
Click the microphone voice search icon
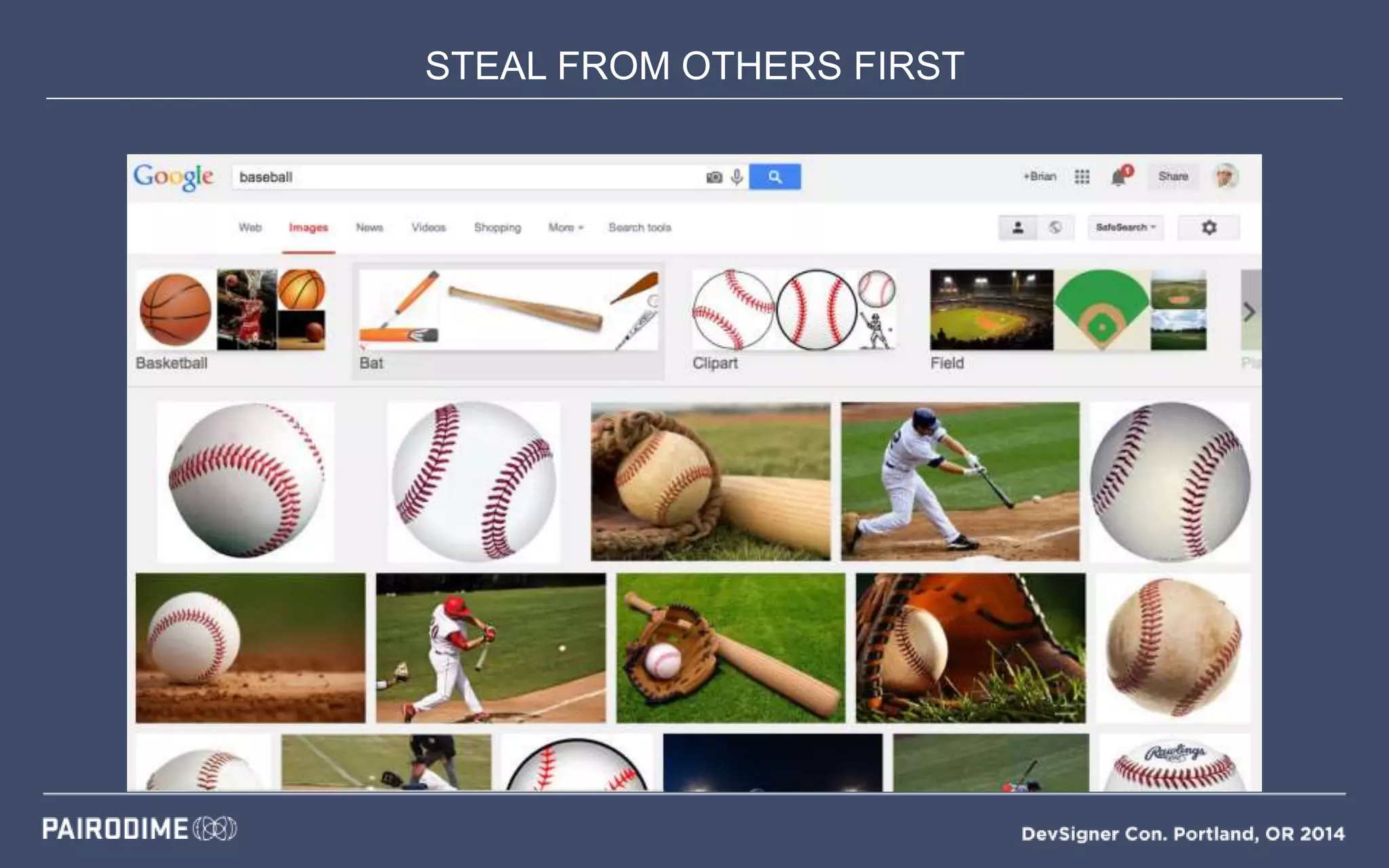click(737, 177)
